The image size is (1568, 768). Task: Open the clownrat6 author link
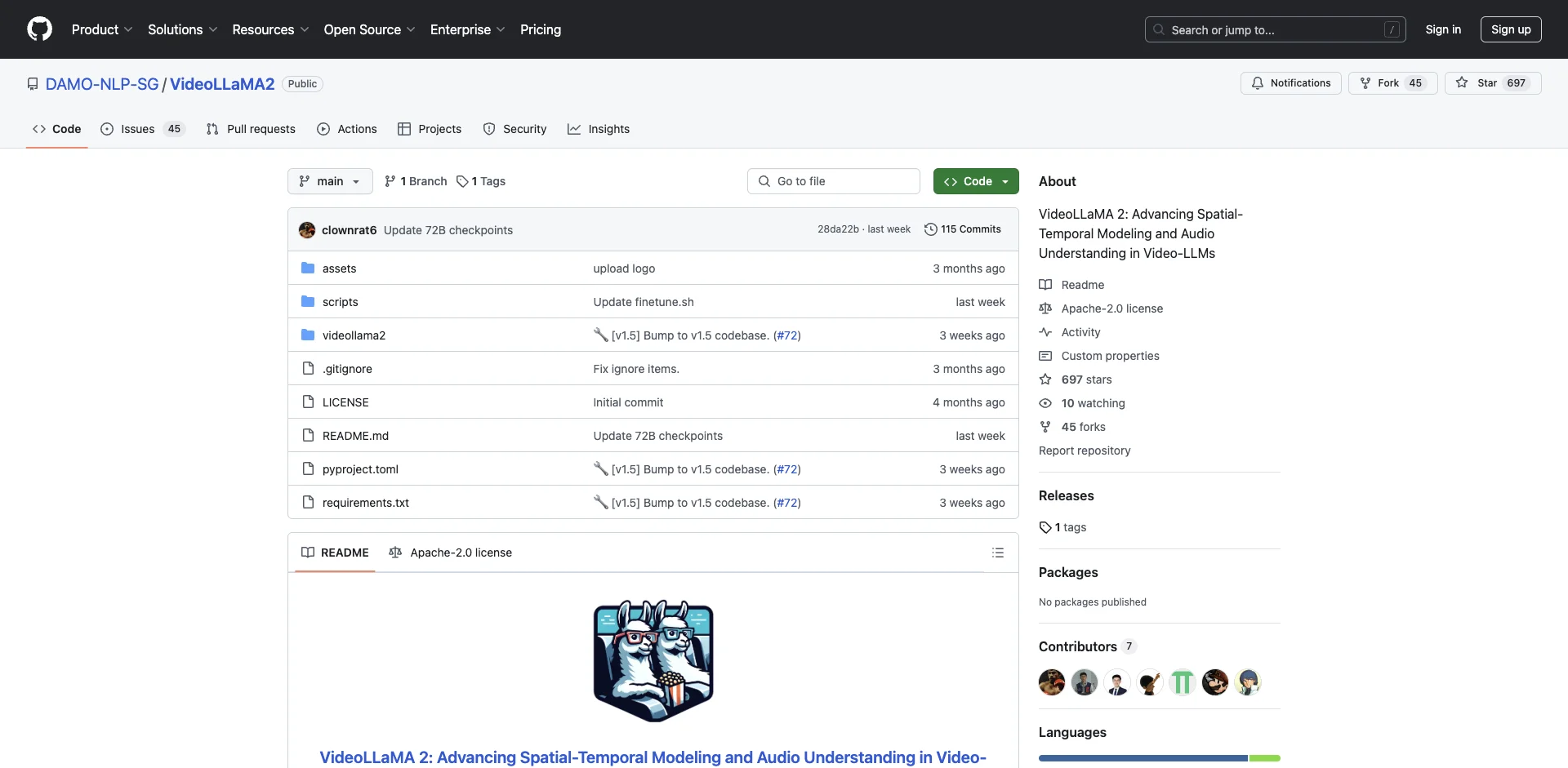[x=349, y=230]
